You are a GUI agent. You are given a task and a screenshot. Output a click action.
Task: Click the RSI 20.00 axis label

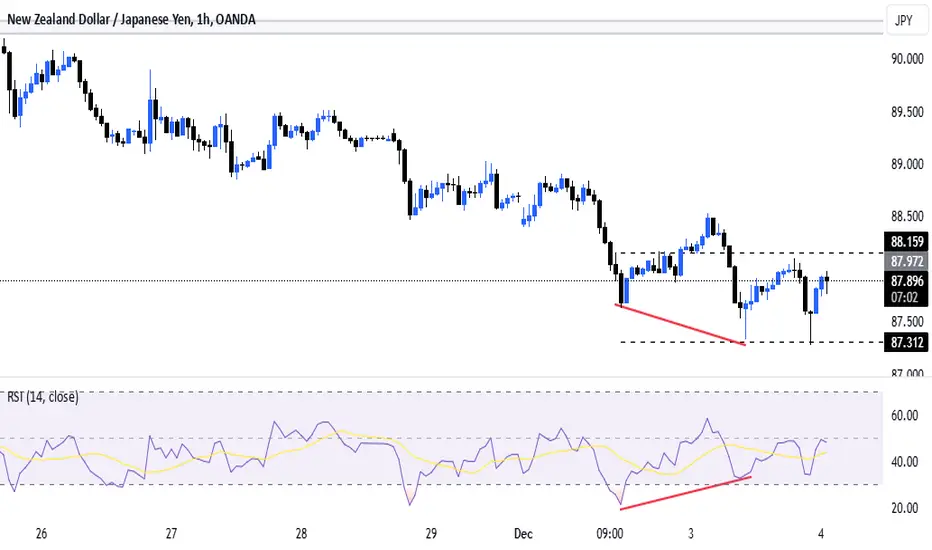click(x=904, y=508)
